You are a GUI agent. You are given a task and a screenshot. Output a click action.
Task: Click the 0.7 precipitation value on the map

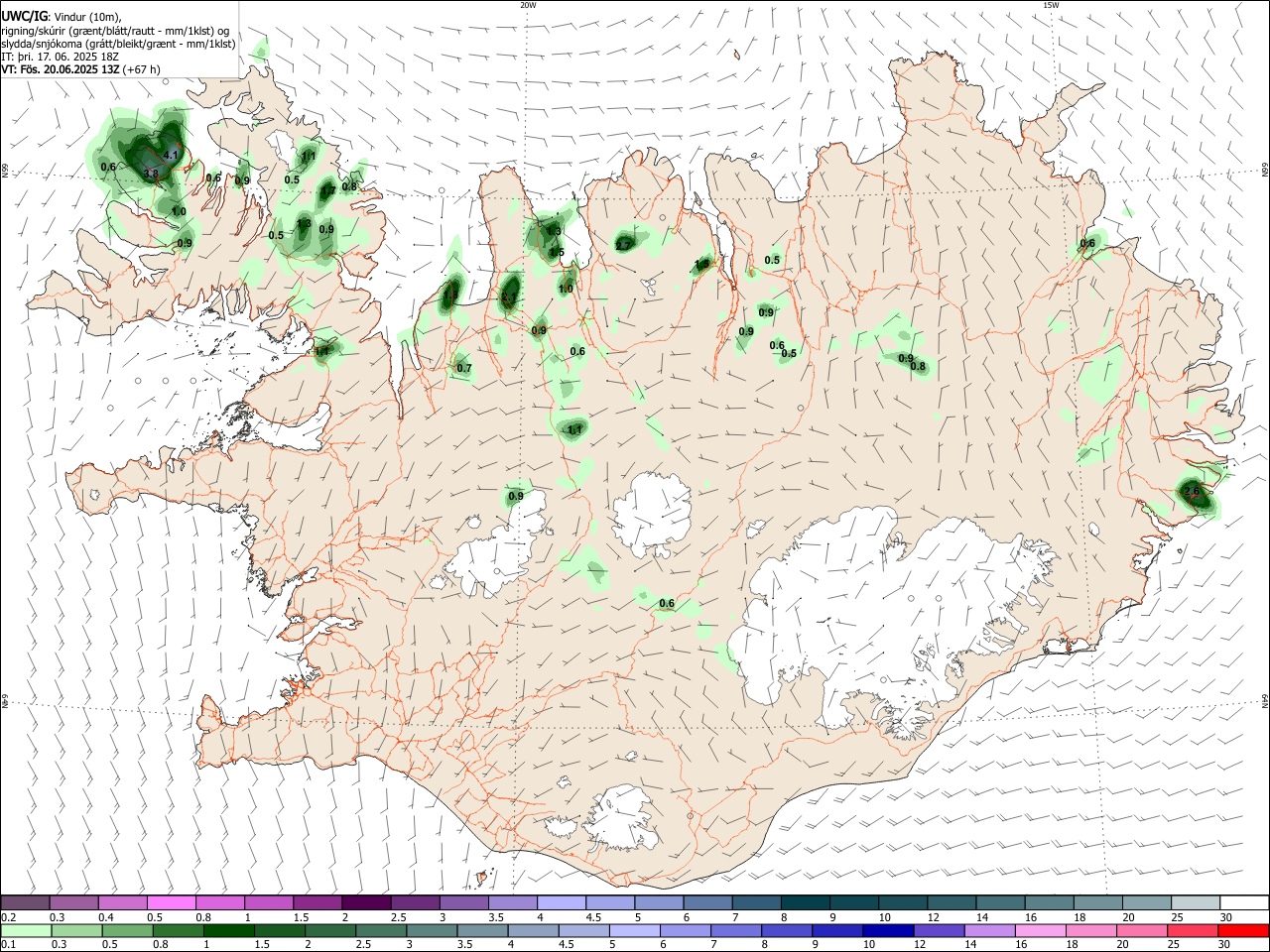[x=464, y=368]
